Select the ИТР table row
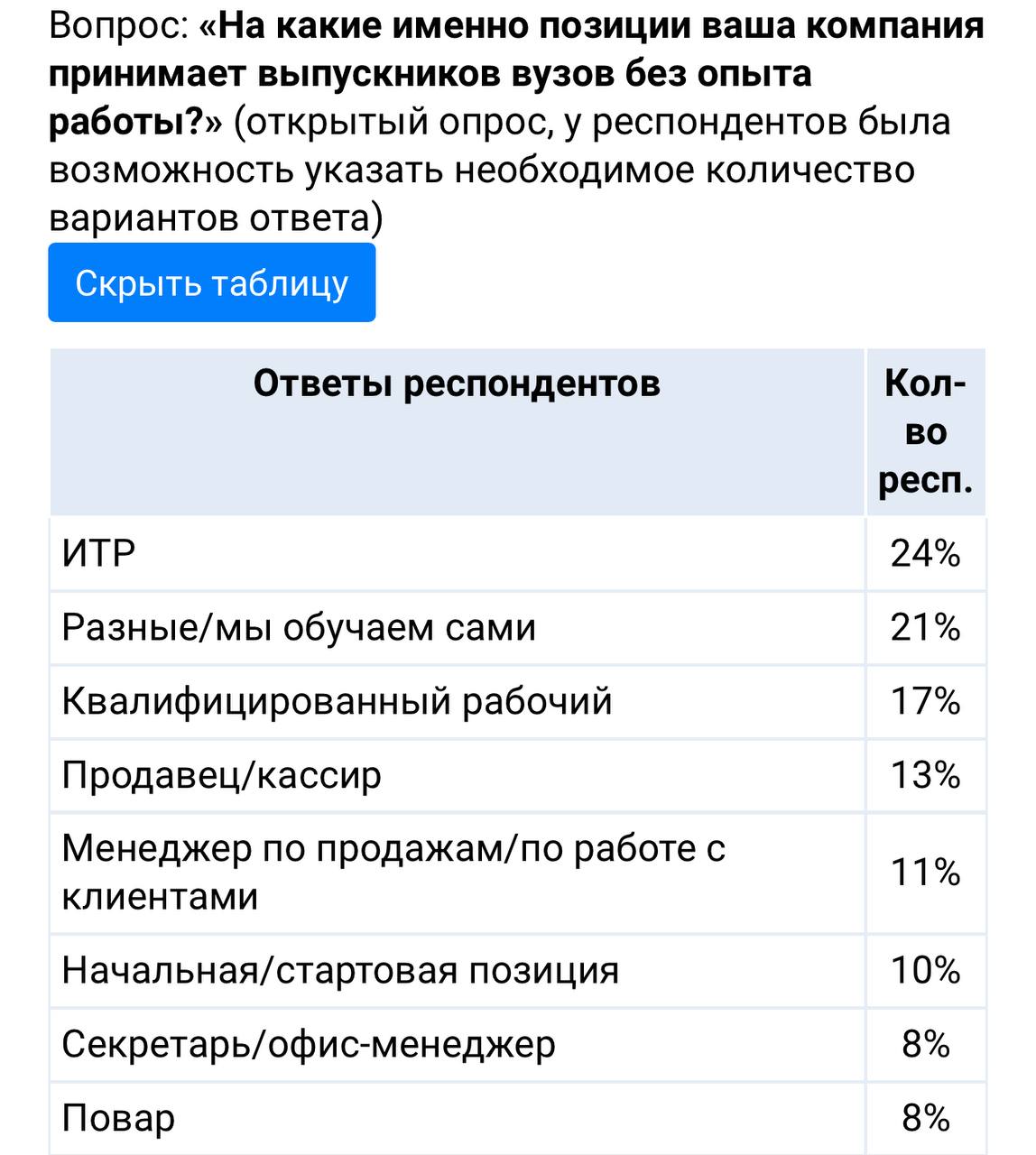Screen dimensions: 1036x1155 click(x=518, y=553)
